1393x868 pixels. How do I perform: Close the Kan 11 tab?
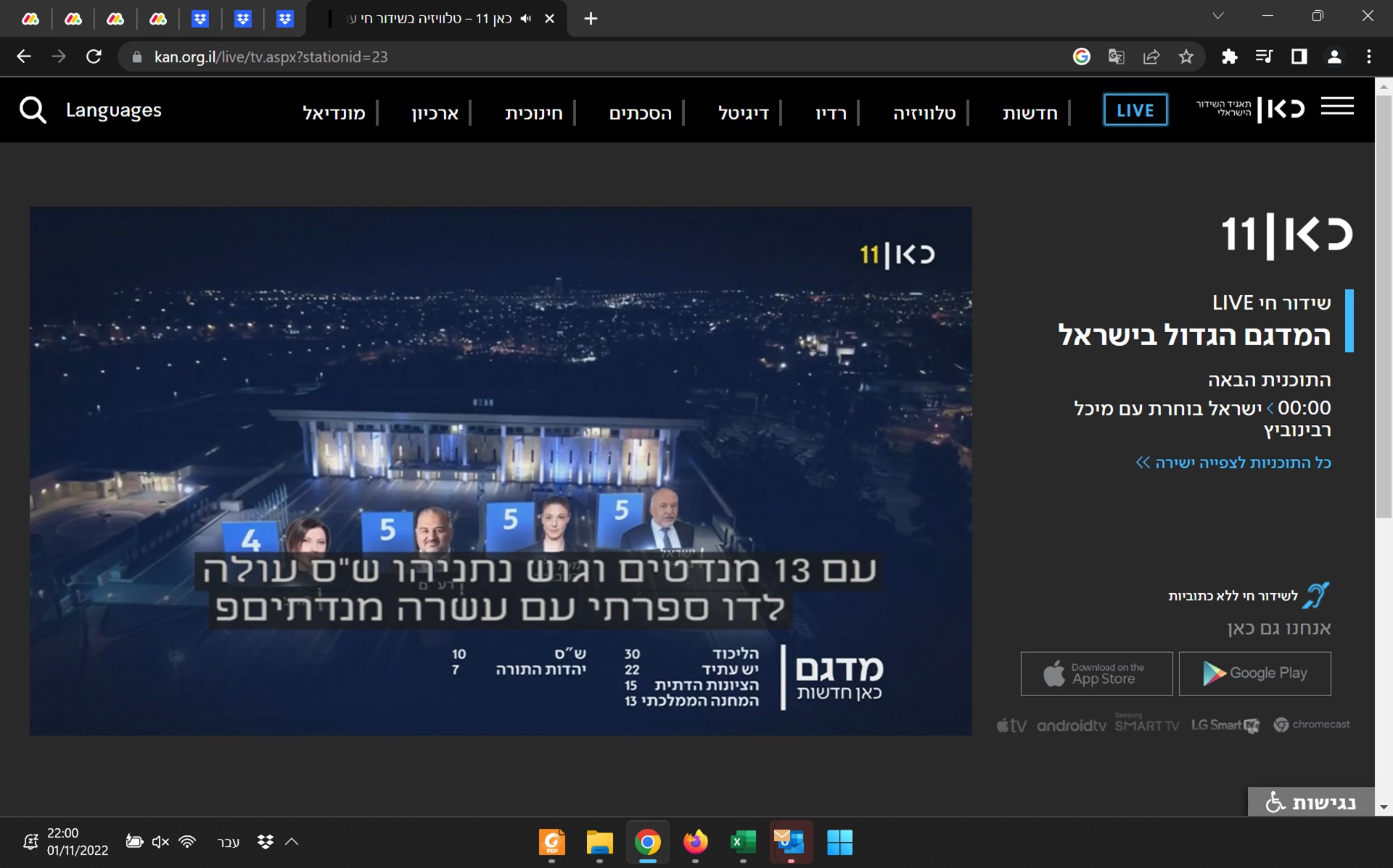[549, 18]
